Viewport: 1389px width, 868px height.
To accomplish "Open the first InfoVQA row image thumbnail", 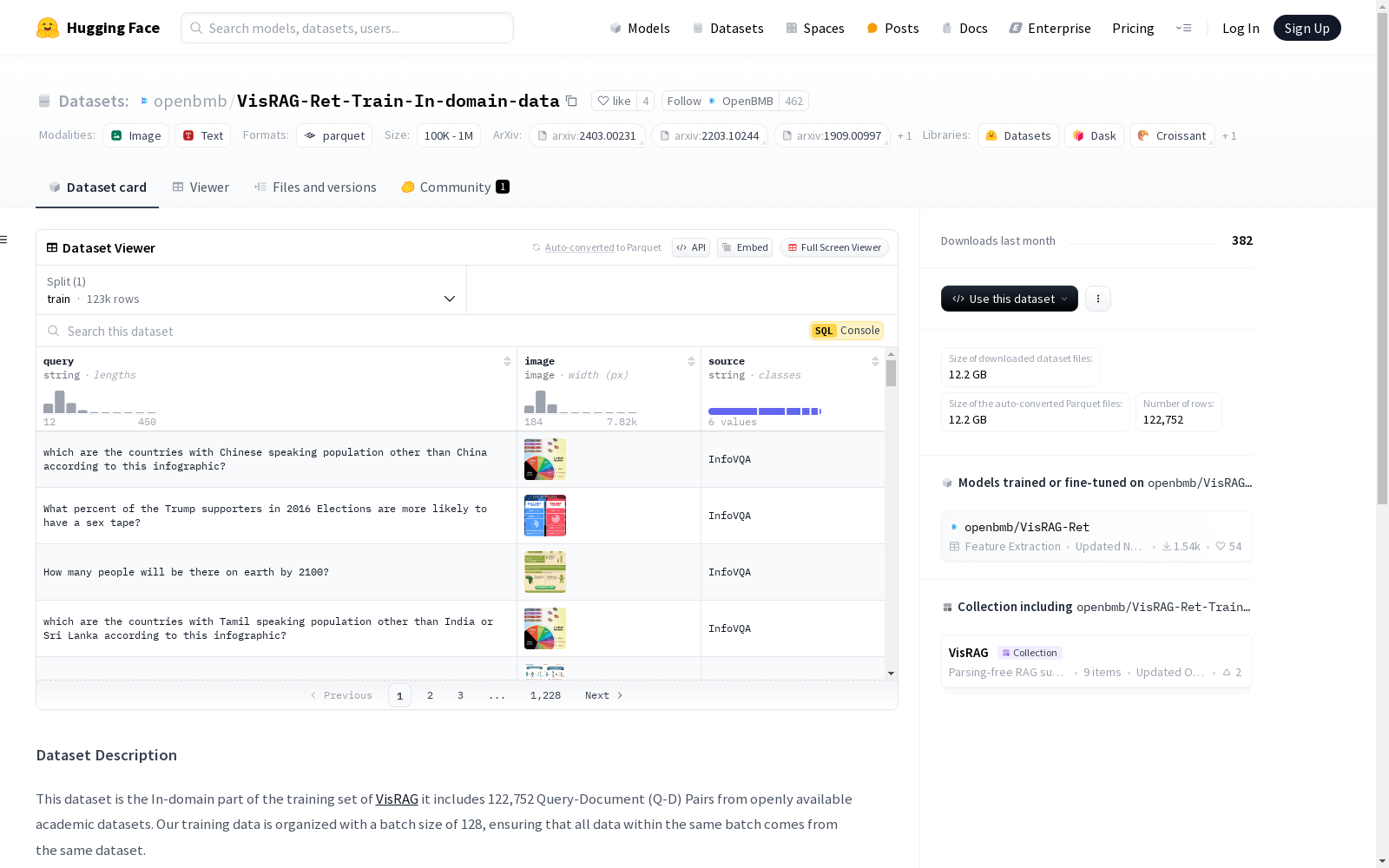I will pyautogui.click(x=545, y=459).
